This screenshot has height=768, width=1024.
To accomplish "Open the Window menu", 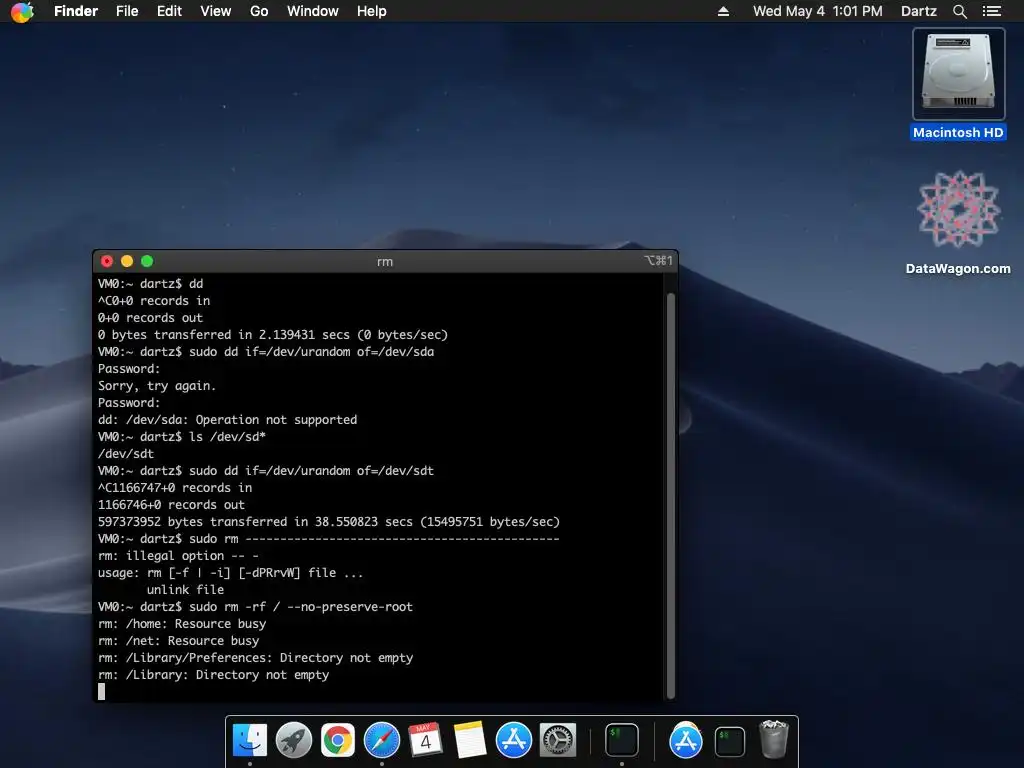I will pos(313,11).
